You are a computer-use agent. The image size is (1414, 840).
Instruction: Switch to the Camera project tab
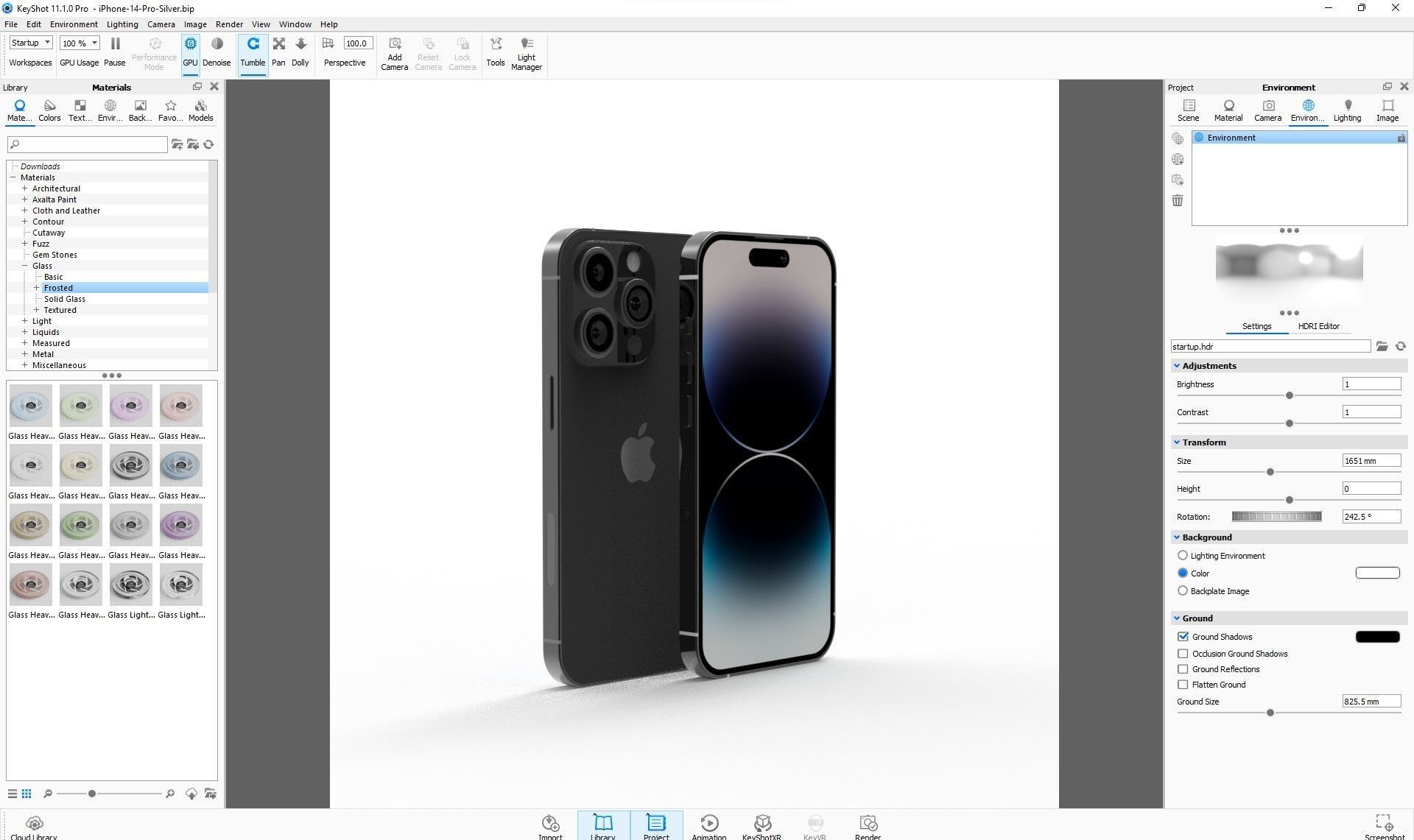click(1267, 110)
